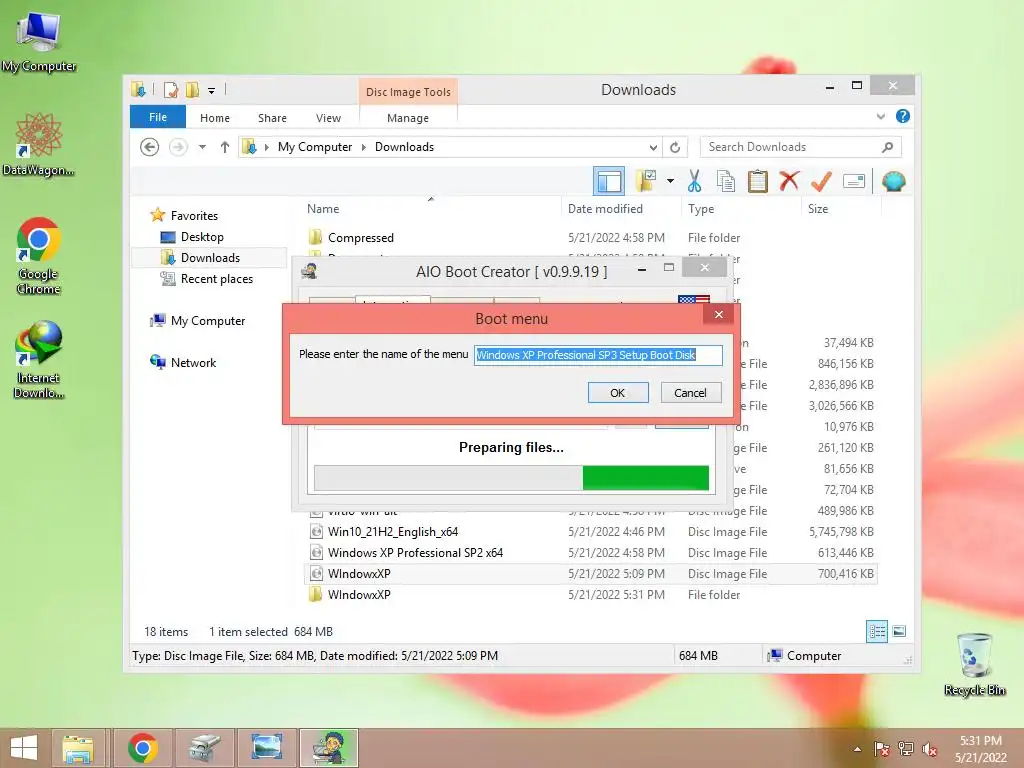Image resolution: width=1024 pixels, height=768 pixels.
Task: Click the Forward navigation arrow
Action: click(178, 147)
